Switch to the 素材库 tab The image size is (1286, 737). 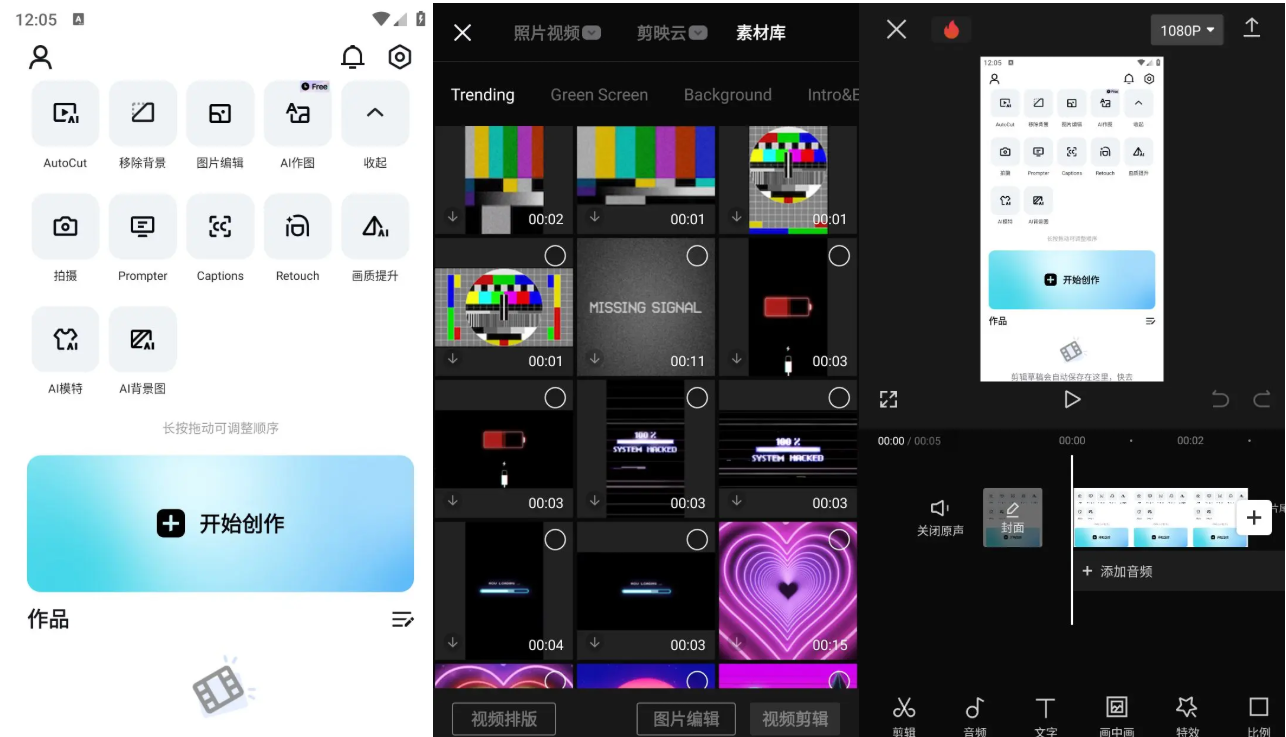tap(761, 33)
